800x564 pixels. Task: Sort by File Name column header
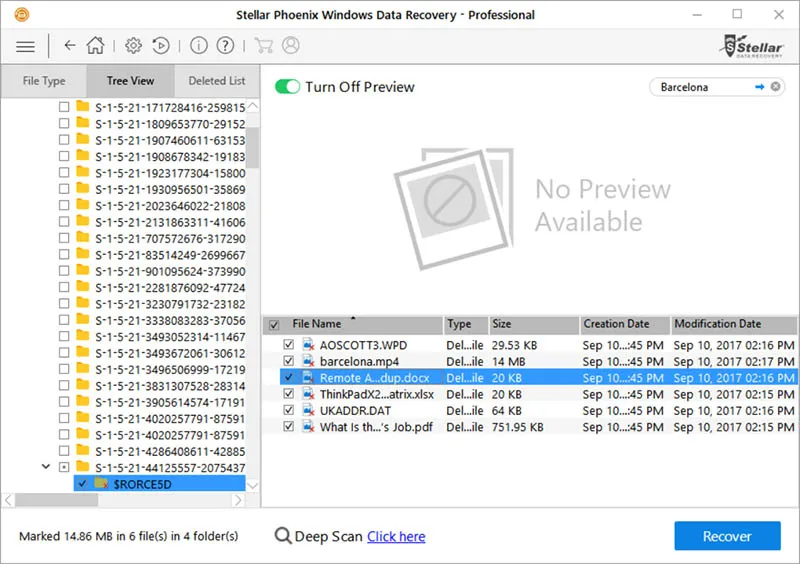tap(316, 324)
